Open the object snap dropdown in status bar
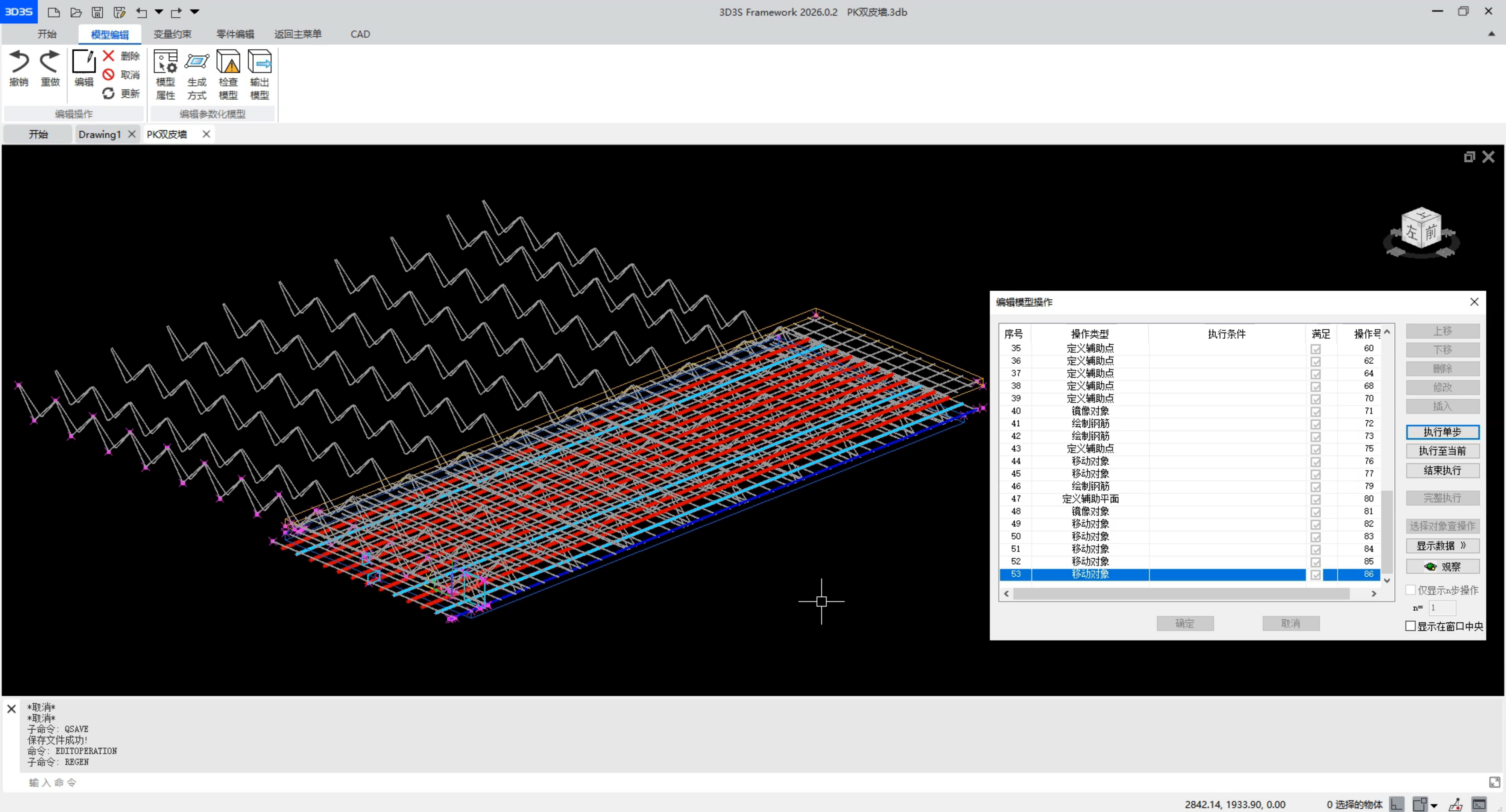The image size is (1506, 812). (1433, 806)
